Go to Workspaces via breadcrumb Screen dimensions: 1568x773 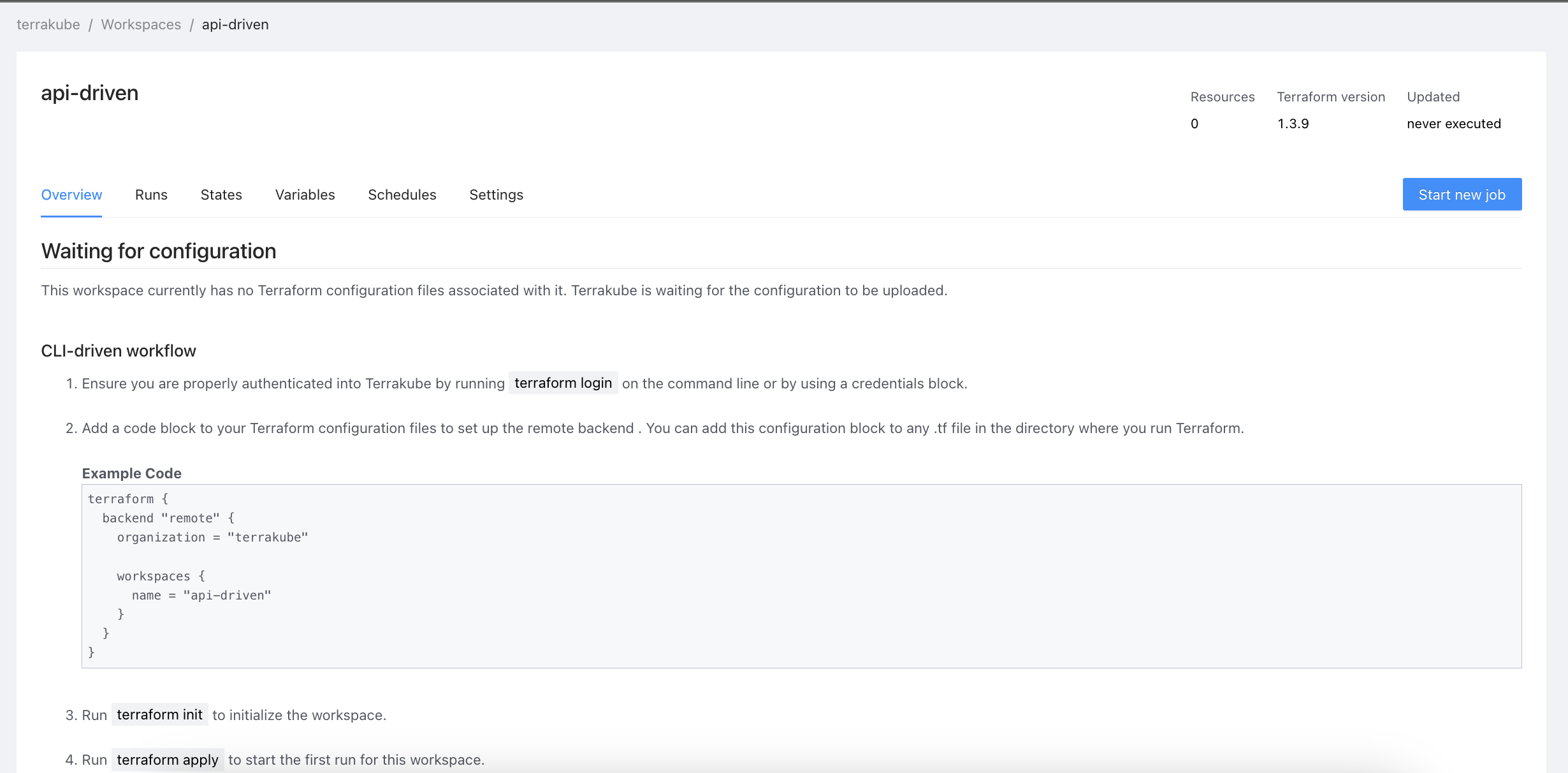[x=141, y=24]
